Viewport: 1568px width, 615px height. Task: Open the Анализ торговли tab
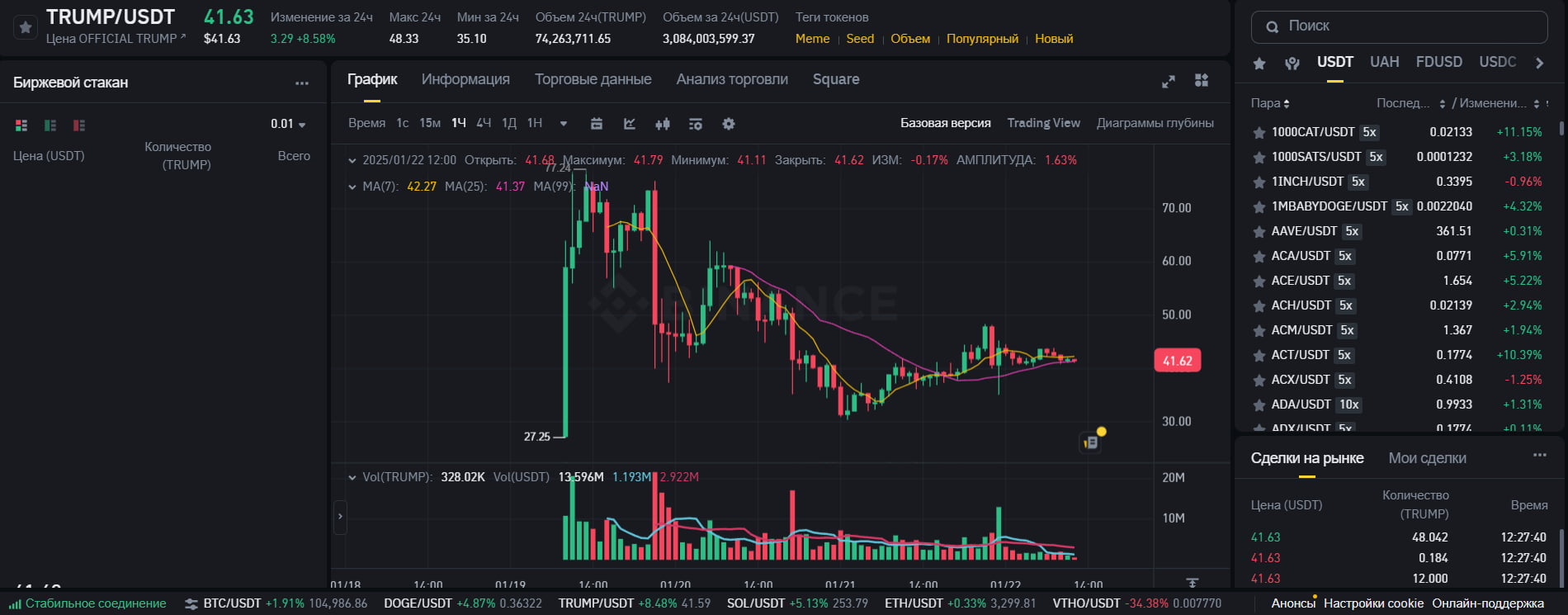(732, 79)
